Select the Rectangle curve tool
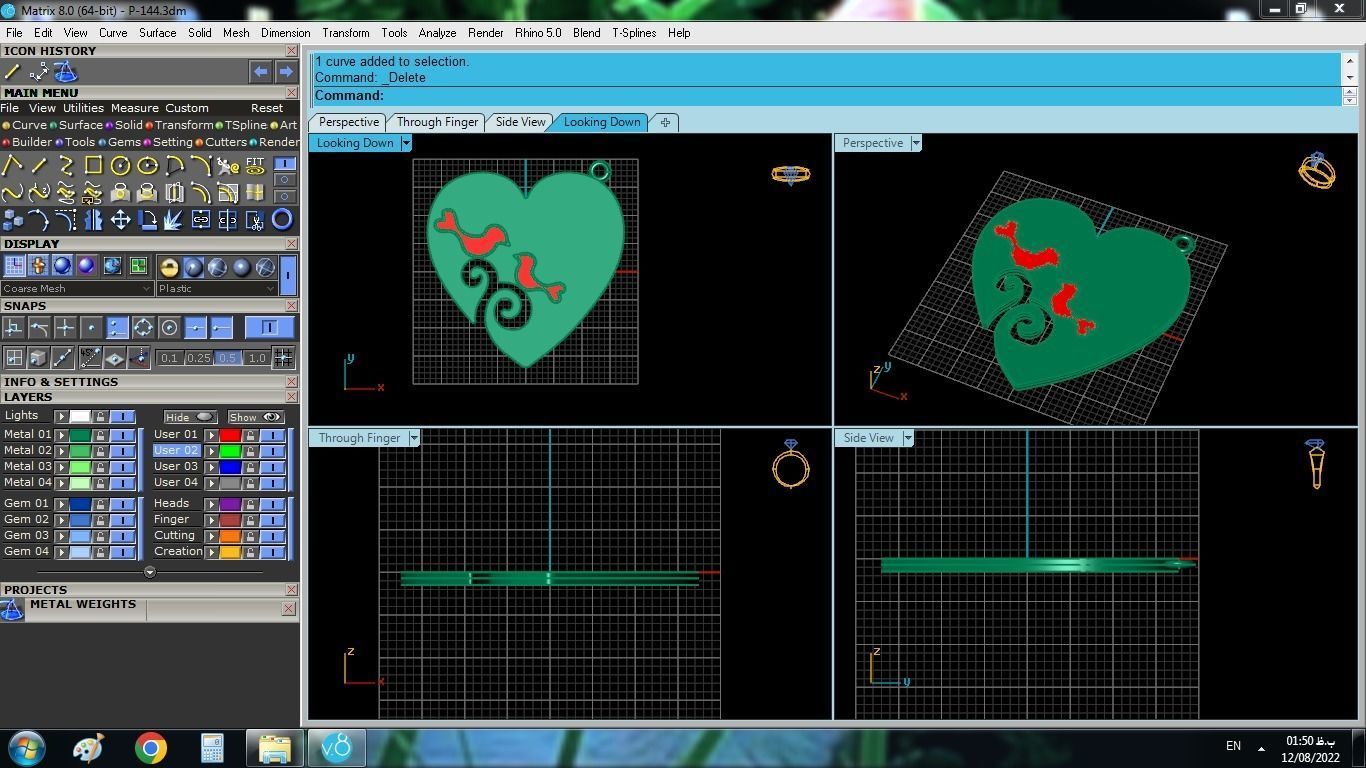This screenshot has height=768, width=1366. (93, 165)
